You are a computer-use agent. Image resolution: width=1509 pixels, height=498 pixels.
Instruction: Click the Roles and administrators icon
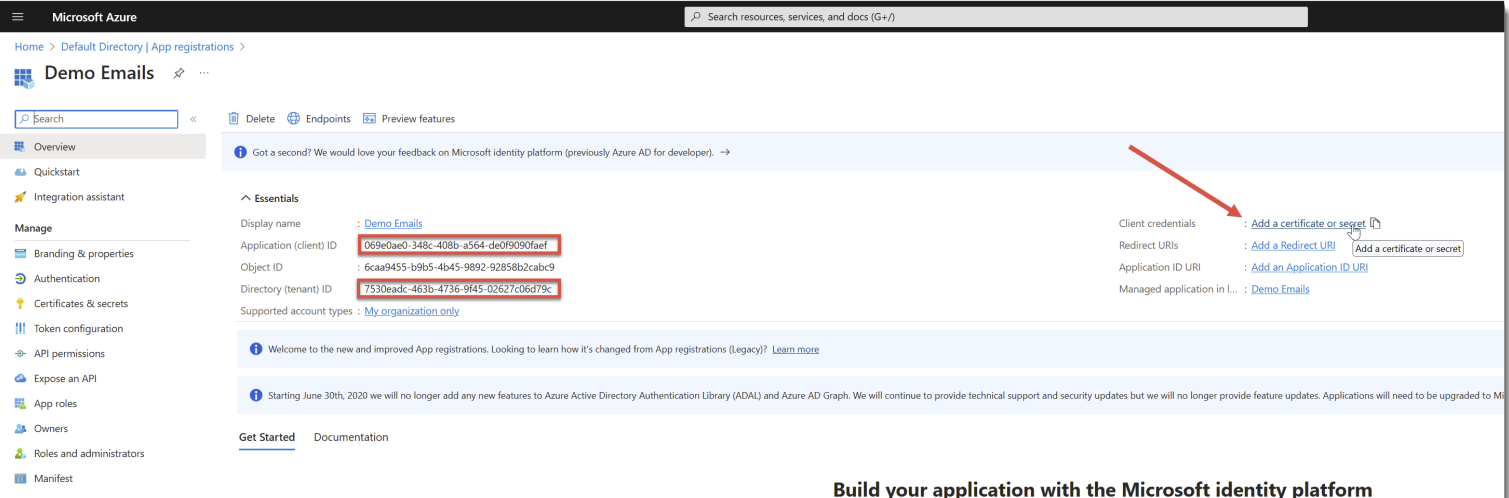coord(20,454)
